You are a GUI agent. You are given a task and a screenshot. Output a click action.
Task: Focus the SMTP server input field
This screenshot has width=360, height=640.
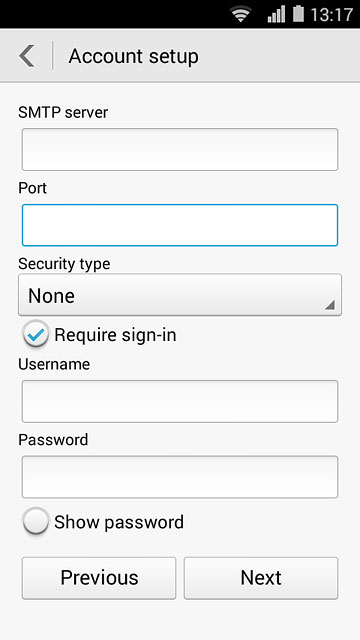180,149
